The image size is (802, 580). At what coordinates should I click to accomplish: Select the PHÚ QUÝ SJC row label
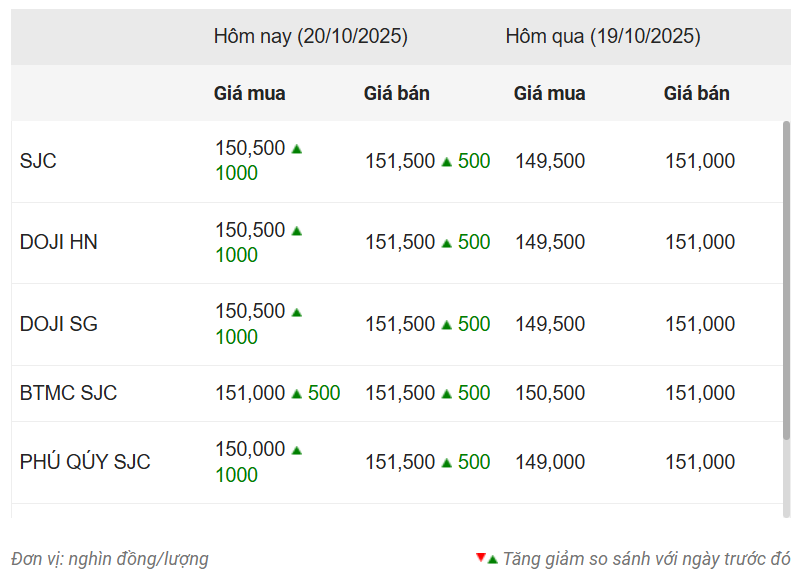(84, 463)
